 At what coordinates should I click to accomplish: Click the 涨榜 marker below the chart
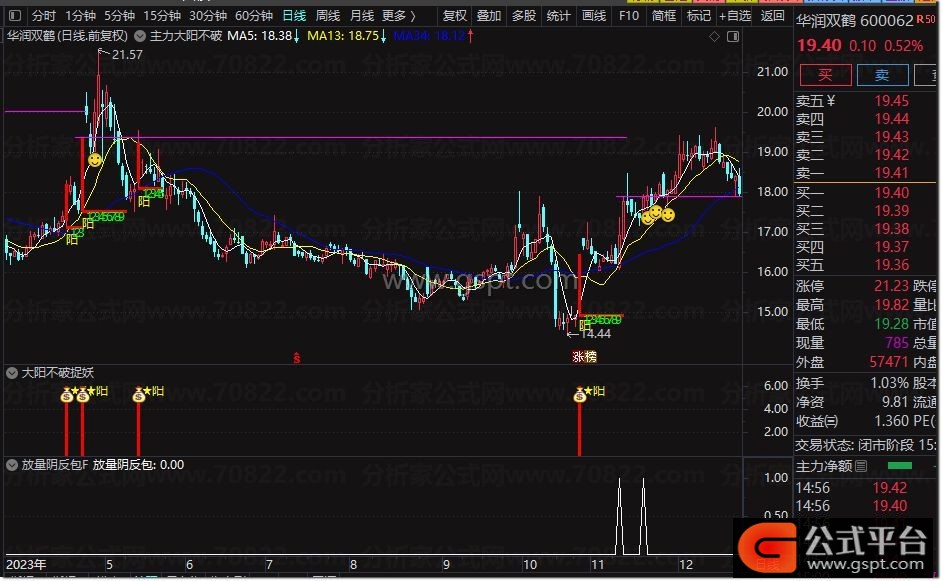[x=584, y=357]
